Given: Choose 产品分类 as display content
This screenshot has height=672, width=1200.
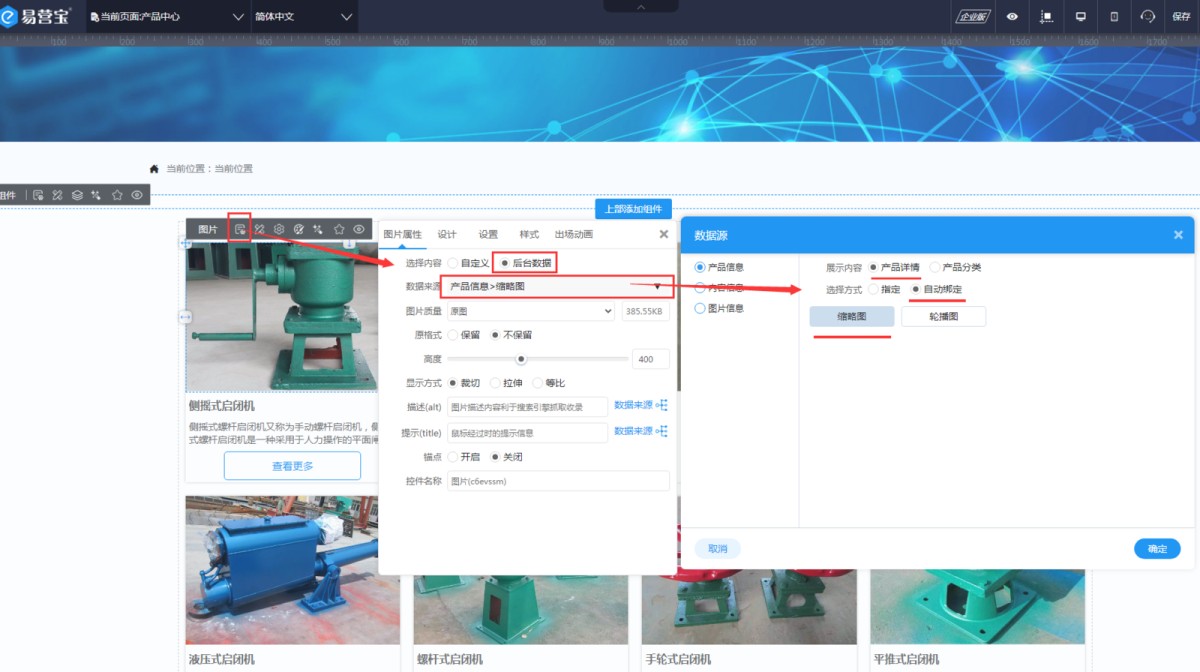Looking at the screenshot, I should 935,267.
